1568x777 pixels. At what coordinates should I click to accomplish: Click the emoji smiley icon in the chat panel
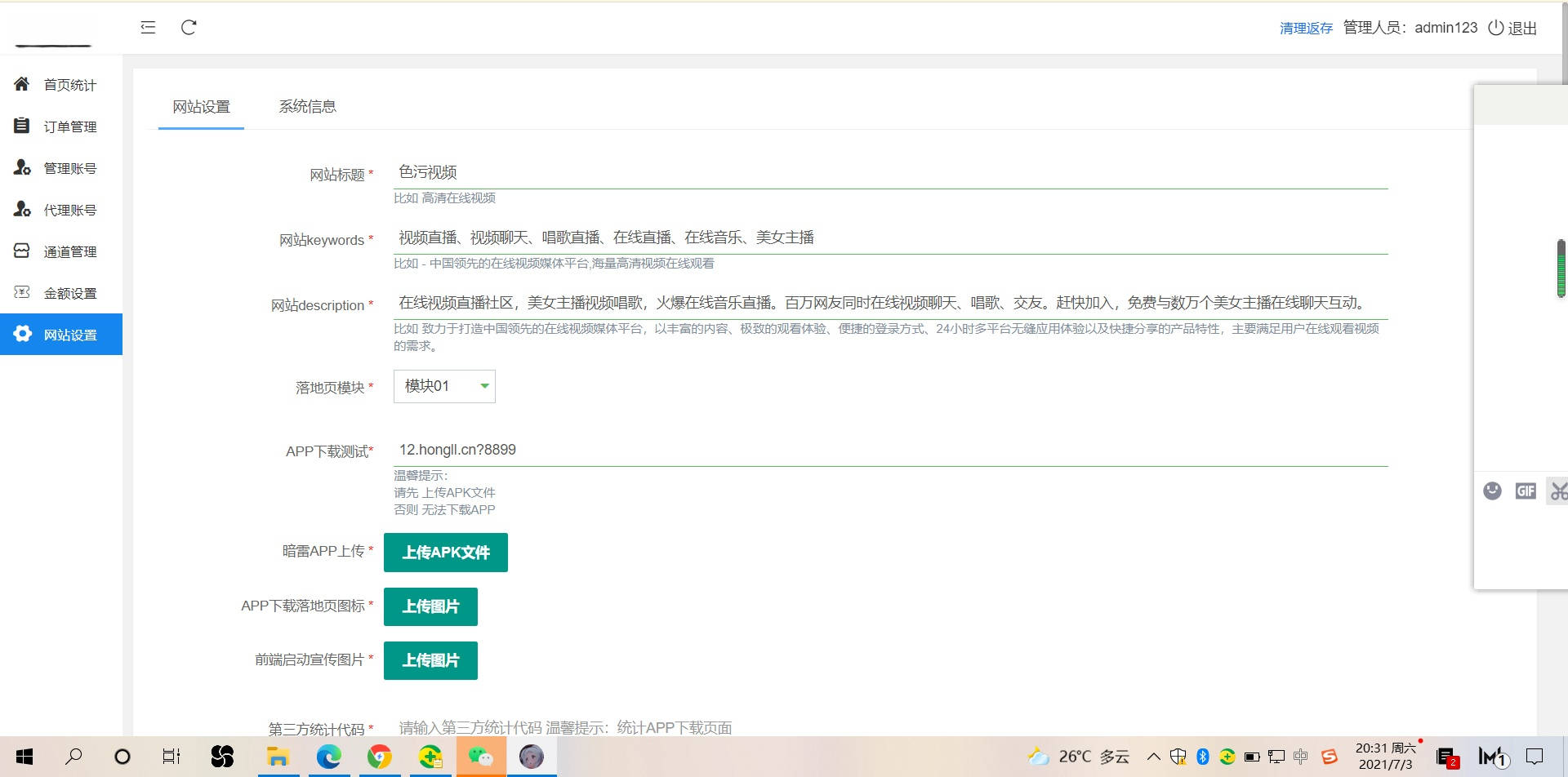coord(1492,491)
